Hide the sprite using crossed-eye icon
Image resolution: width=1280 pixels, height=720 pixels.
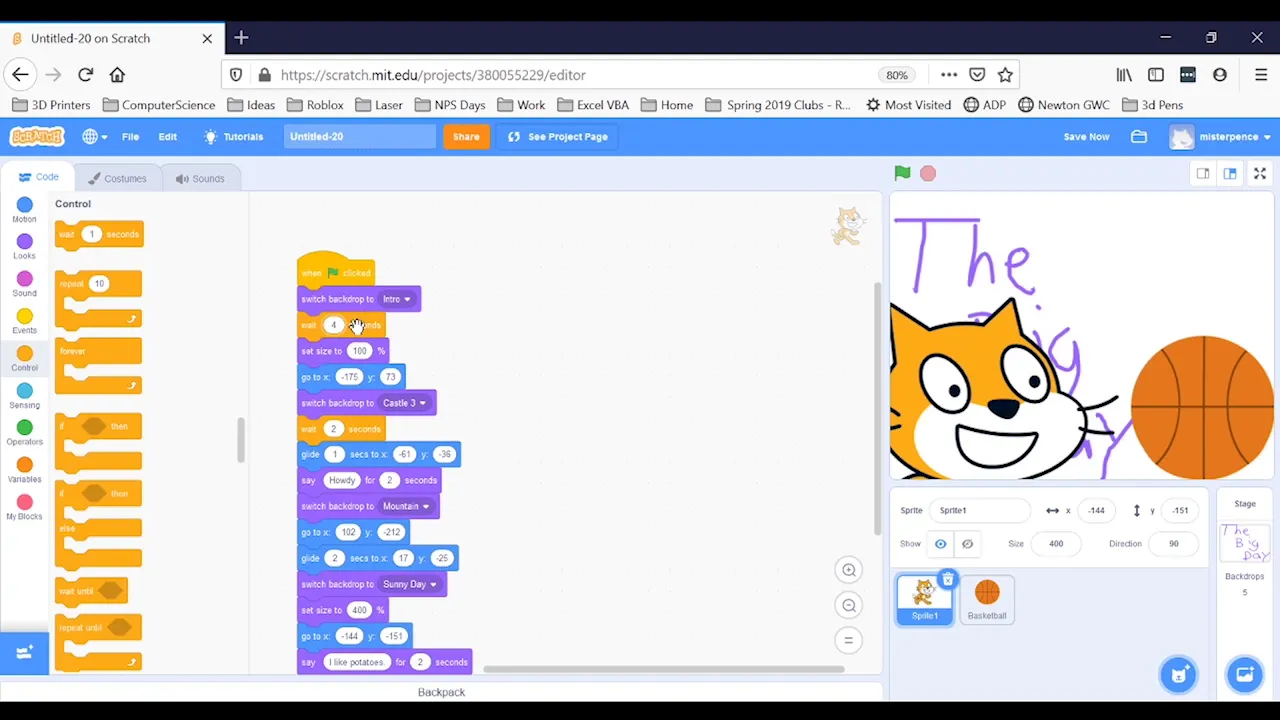(967, 544)
